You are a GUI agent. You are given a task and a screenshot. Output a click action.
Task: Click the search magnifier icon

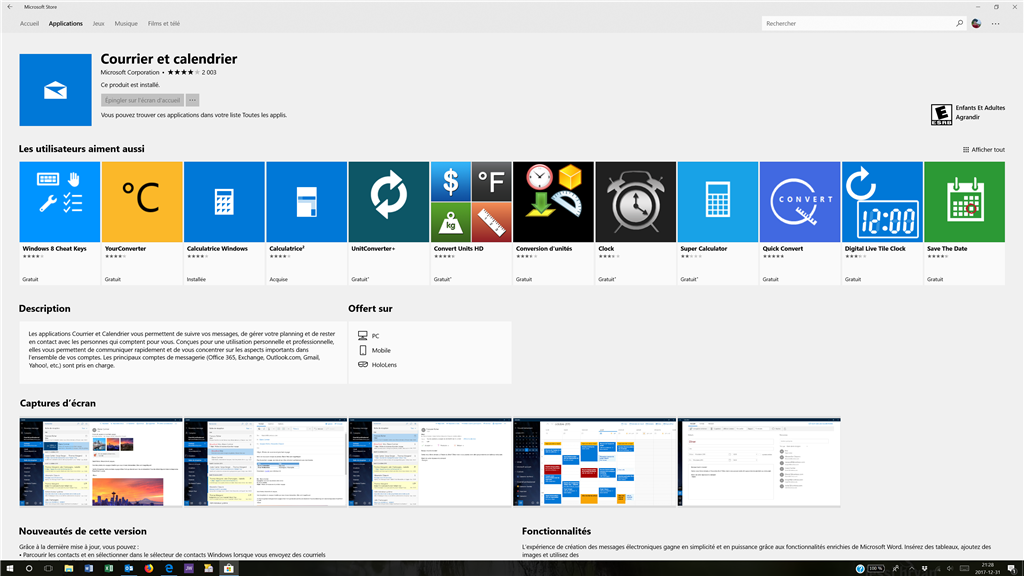(959, 24)
